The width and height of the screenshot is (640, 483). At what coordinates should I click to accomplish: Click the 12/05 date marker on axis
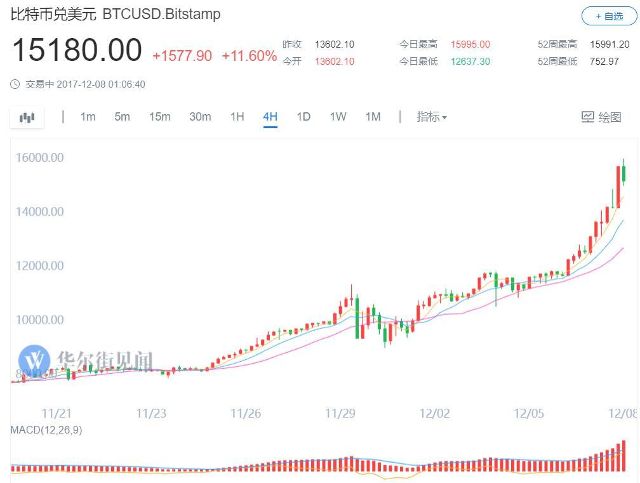[529, 414]
